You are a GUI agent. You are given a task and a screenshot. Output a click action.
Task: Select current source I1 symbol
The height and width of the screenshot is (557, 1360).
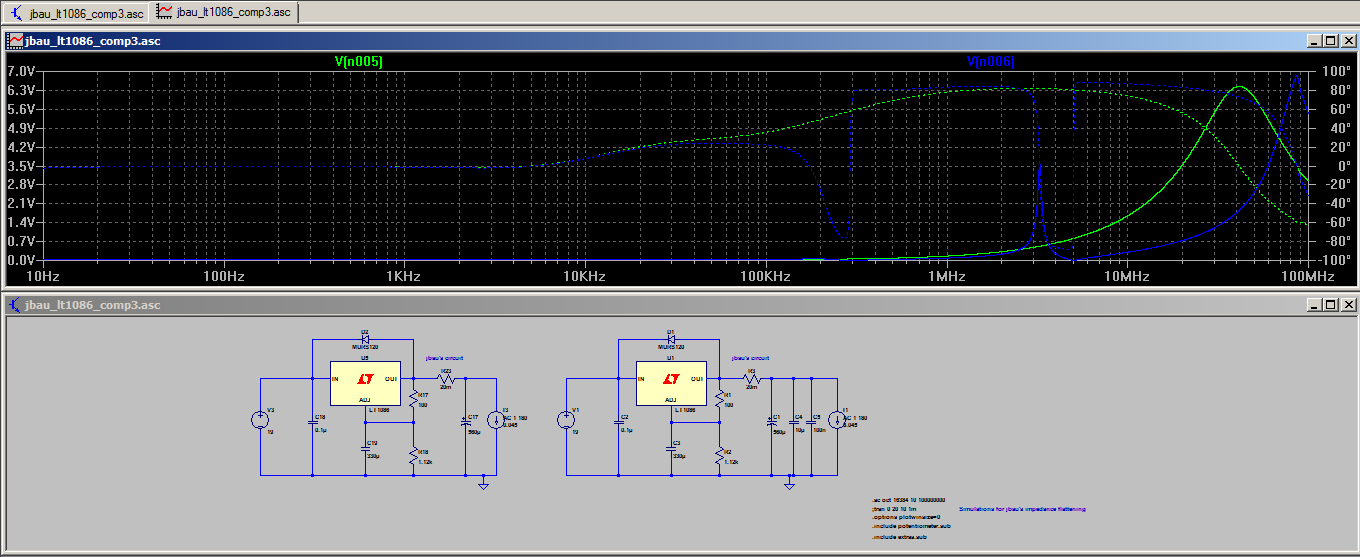click(837, 420)
